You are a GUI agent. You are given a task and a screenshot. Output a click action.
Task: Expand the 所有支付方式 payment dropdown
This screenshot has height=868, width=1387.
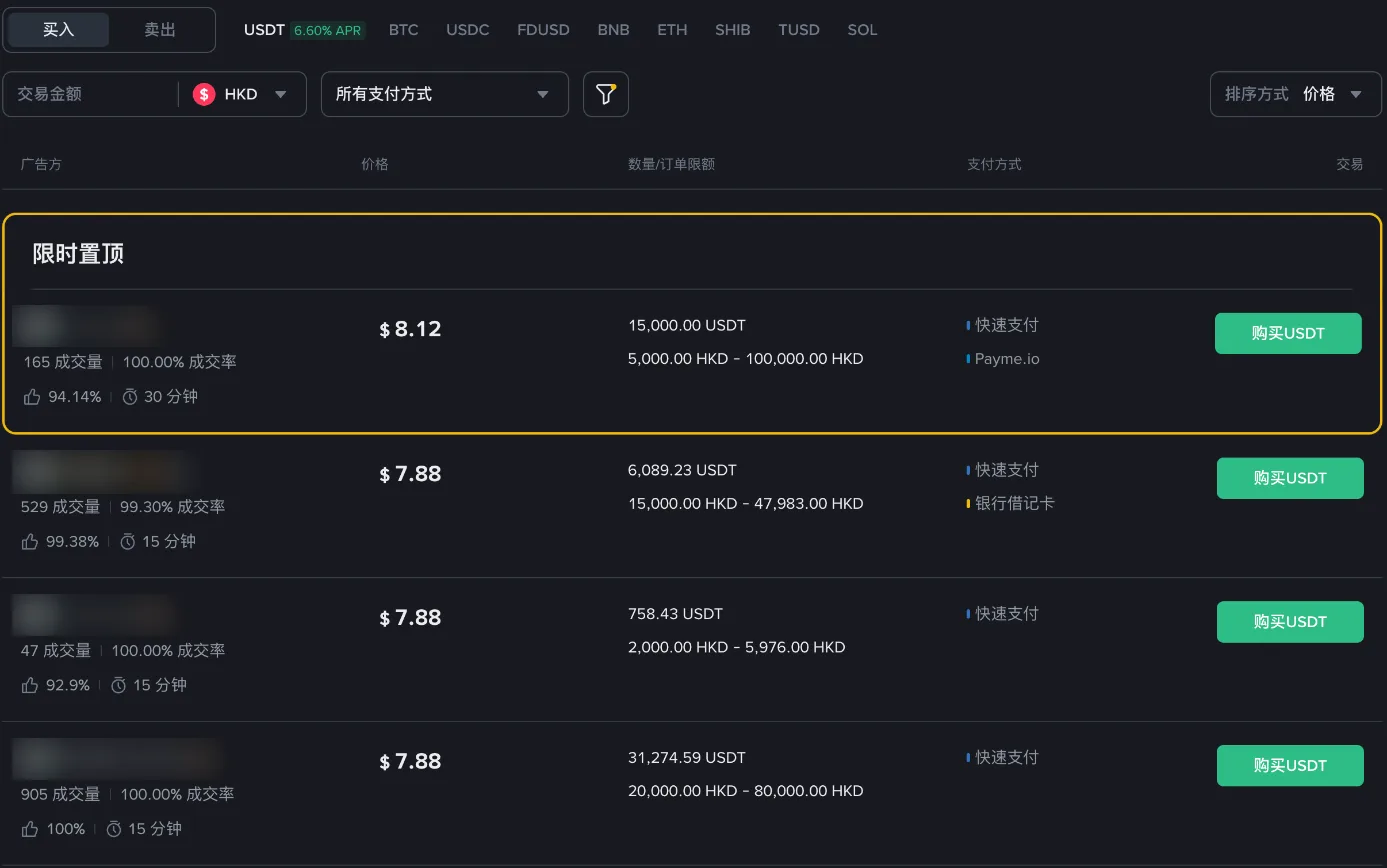[x=445, y=94]
